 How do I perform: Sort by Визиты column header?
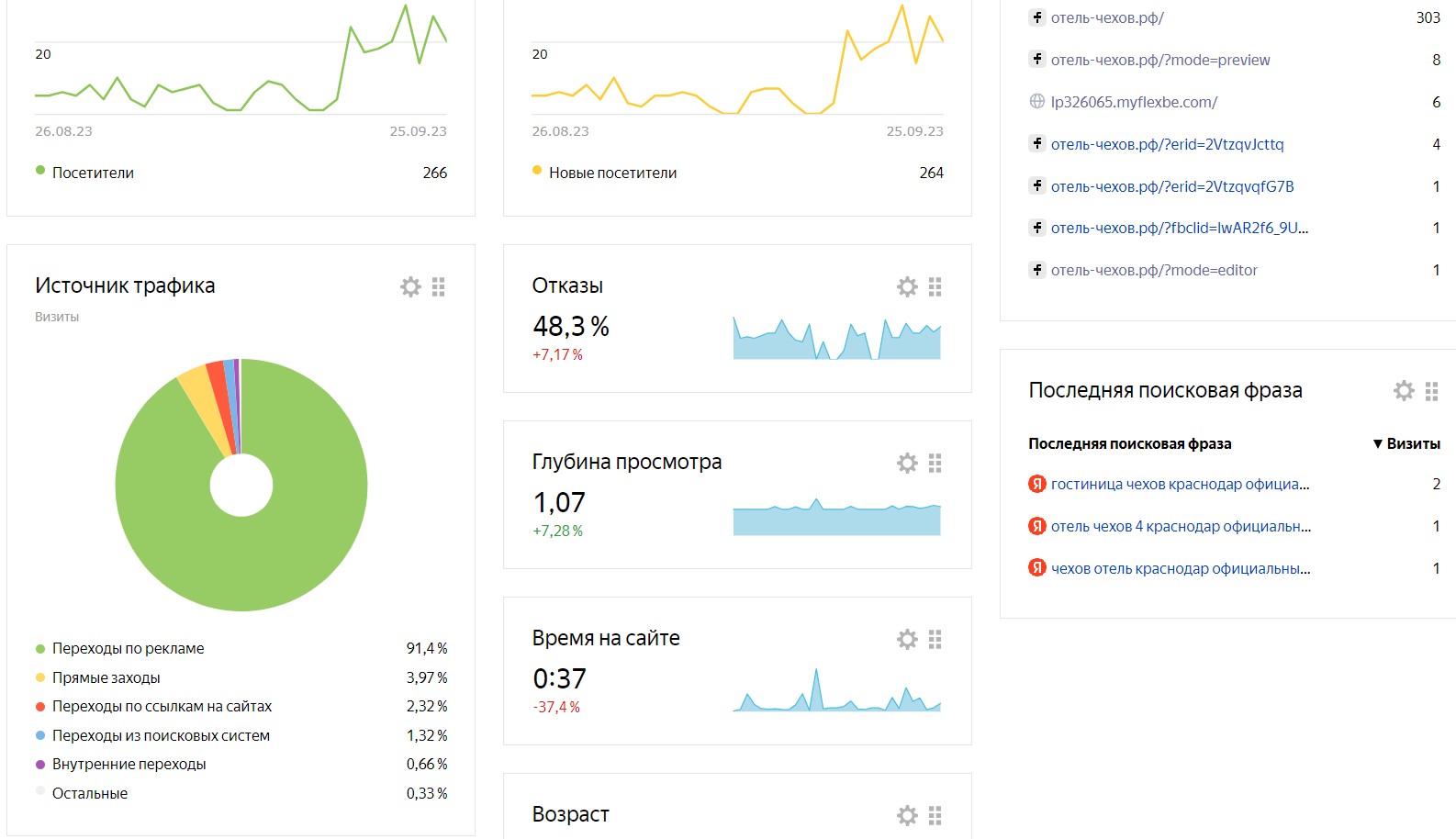point(1406,443)
